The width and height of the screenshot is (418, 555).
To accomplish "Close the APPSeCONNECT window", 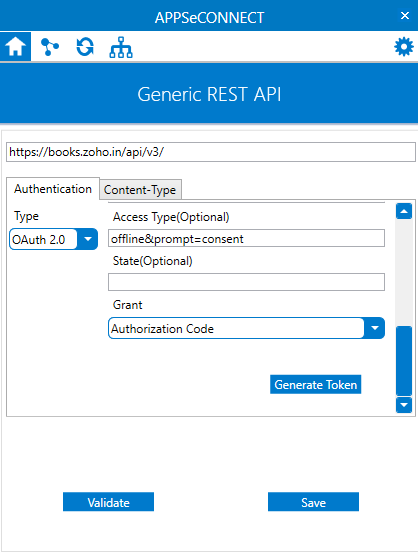I will click(405, 16).
